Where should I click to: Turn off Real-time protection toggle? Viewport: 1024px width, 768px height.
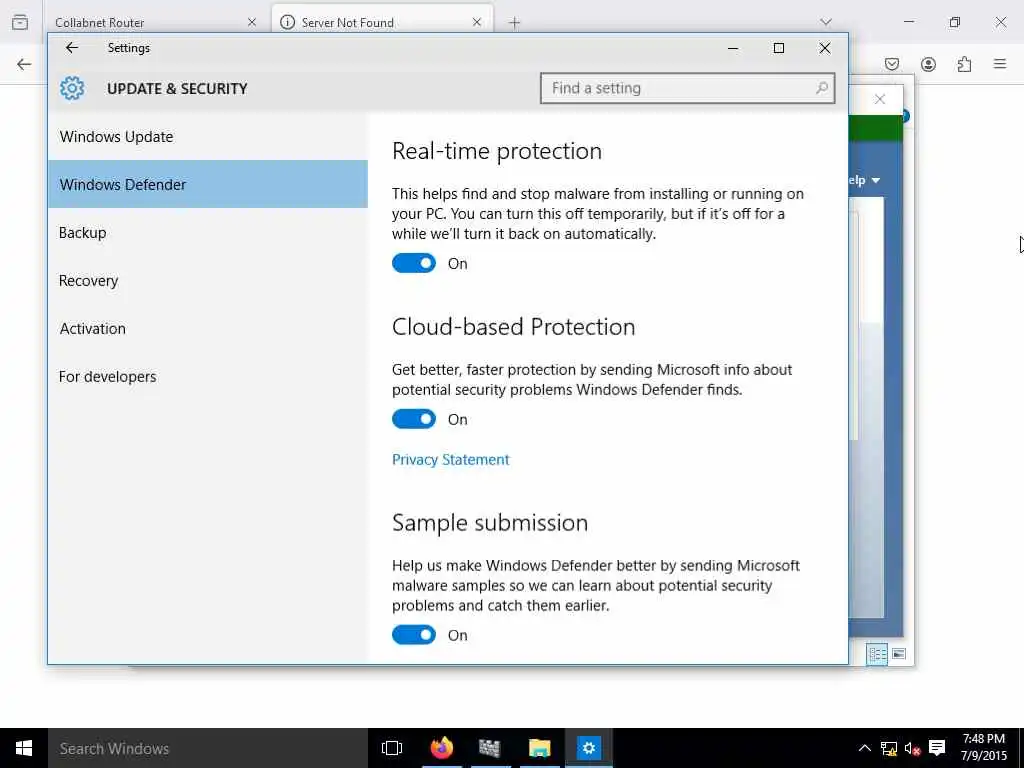tap(414, 263)
